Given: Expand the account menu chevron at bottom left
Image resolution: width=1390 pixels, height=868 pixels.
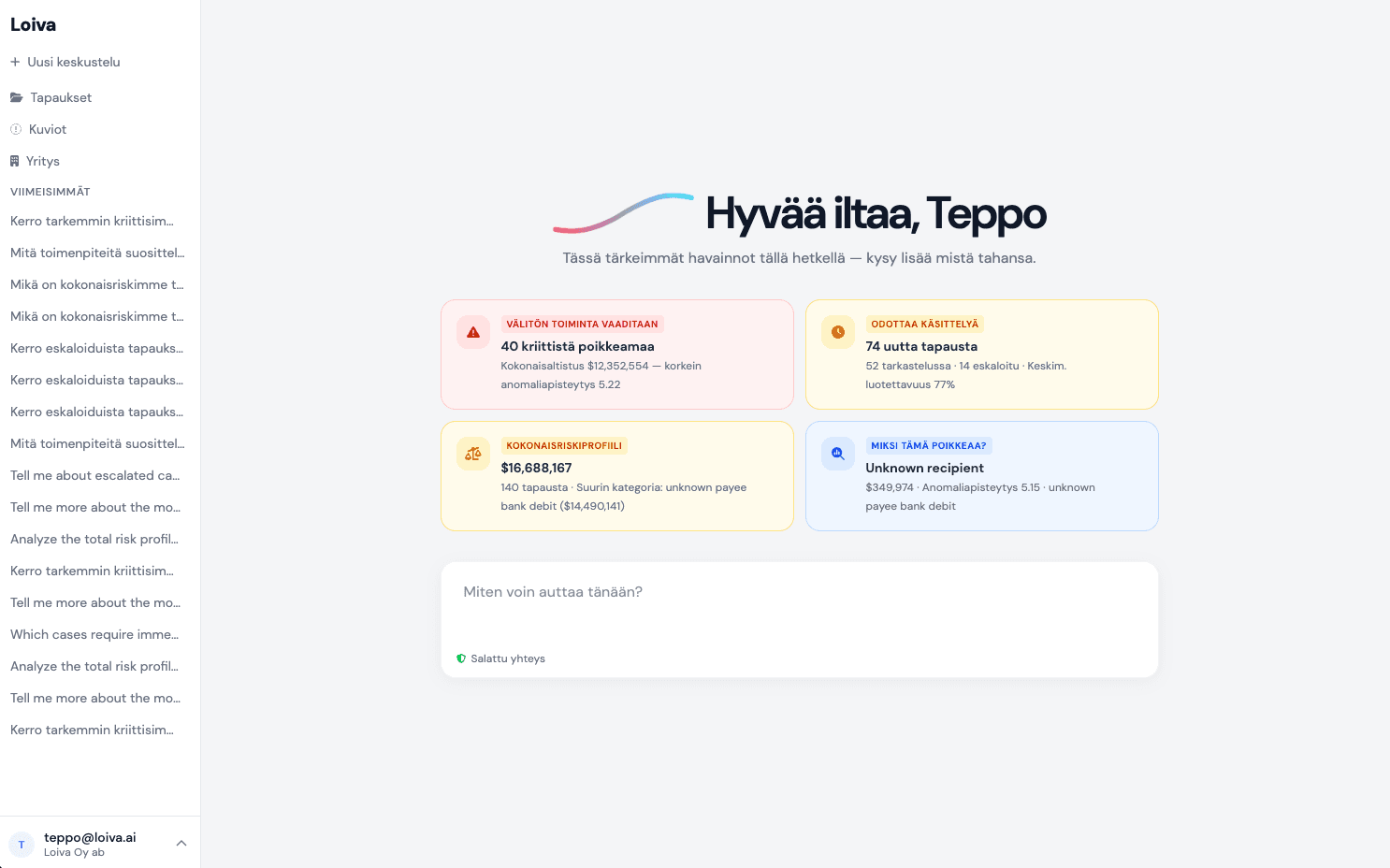Looking at the screenshot, I should tap(181, 843).
